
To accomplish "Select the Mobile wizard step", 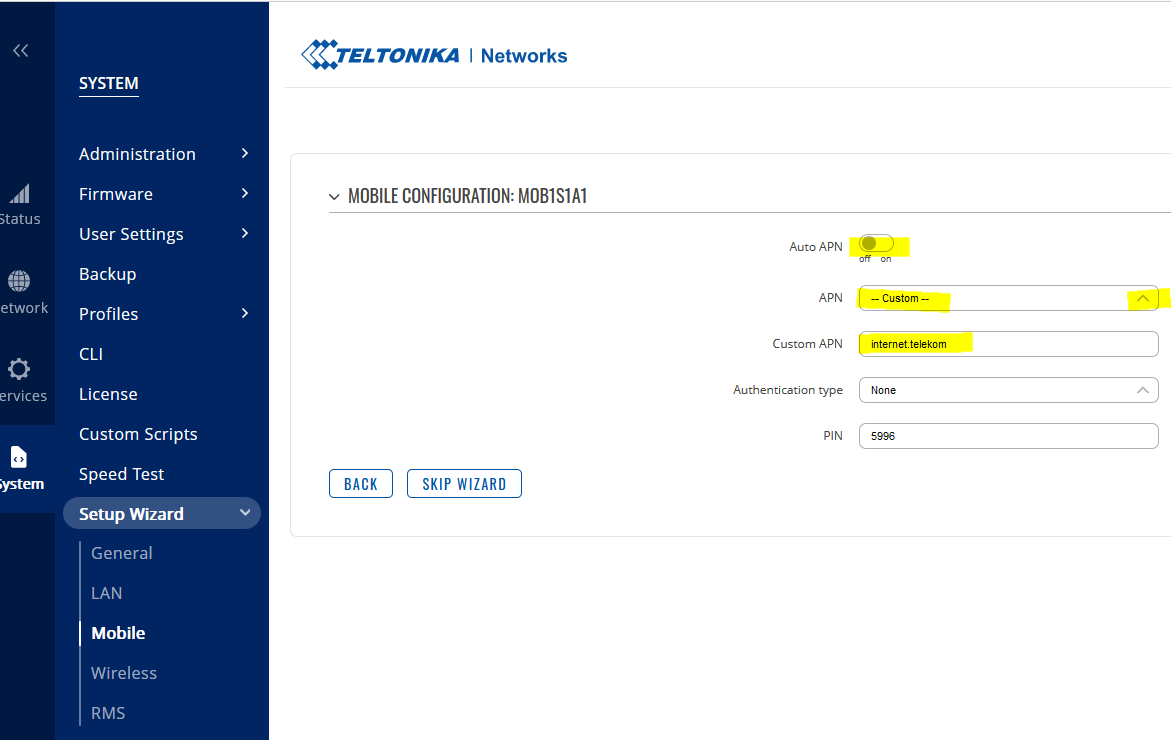I will click(118, 633).
